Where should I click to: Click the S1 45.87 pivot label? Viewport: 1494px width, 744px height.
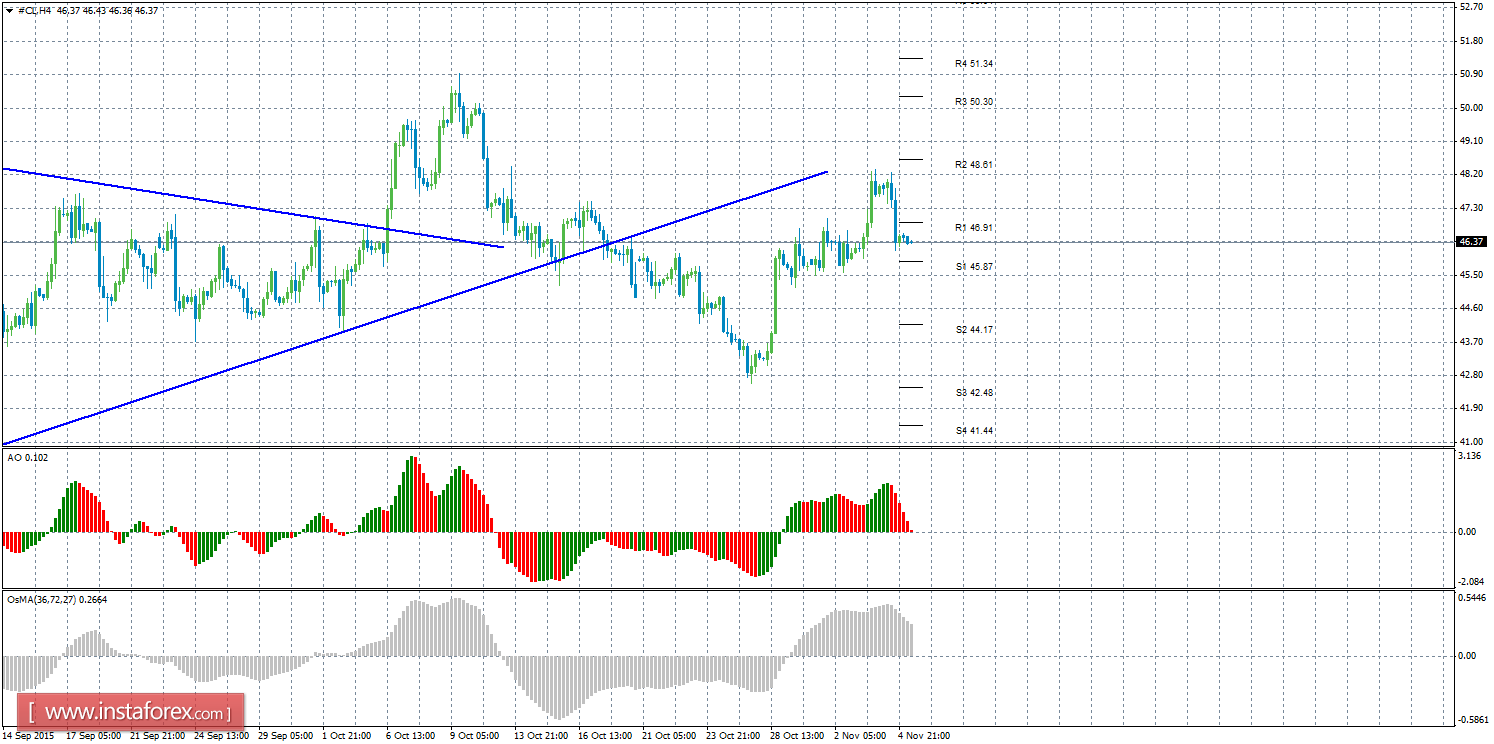coord(973,267)
